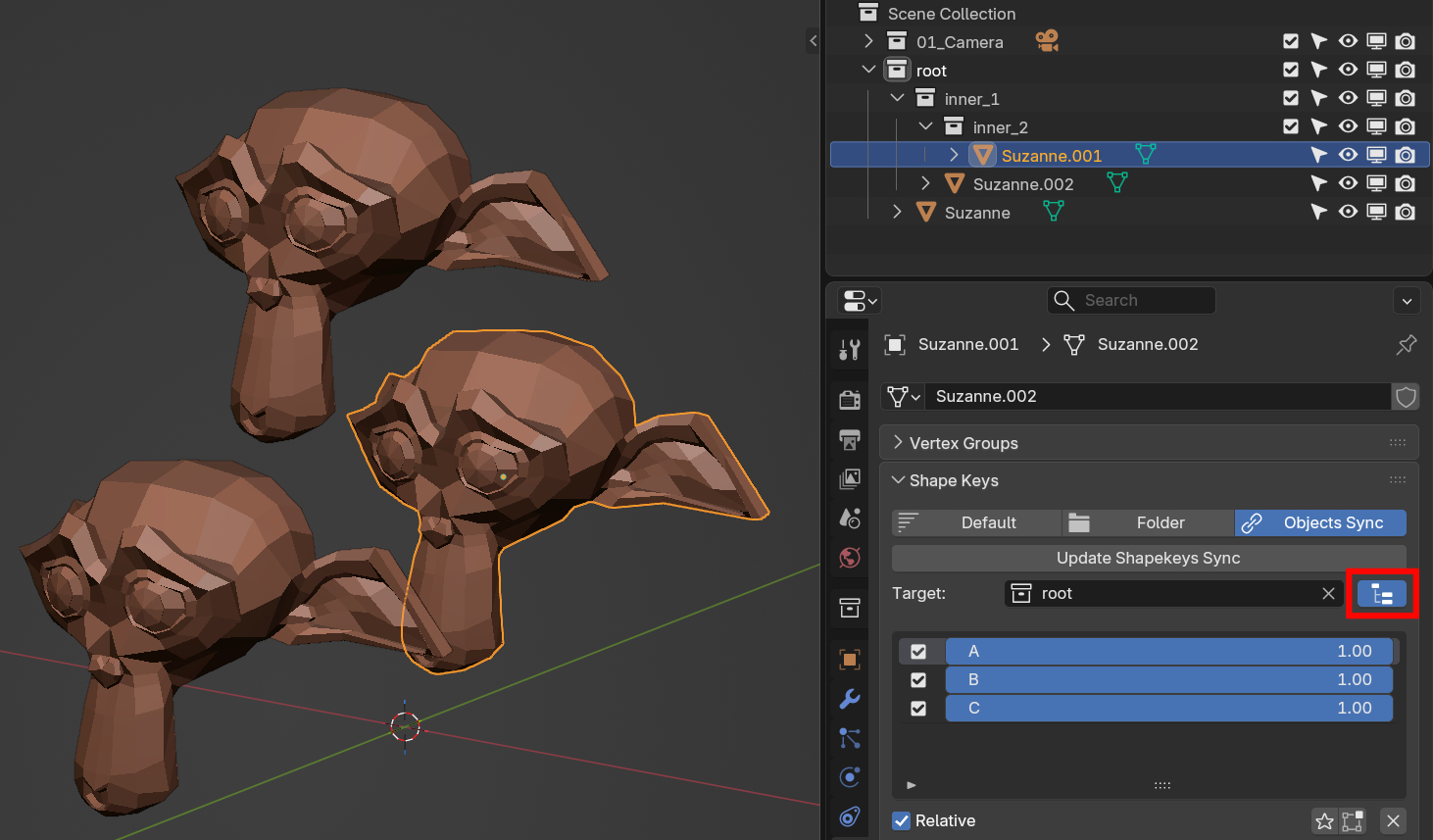Clear the root target with X

(1328, 594)
